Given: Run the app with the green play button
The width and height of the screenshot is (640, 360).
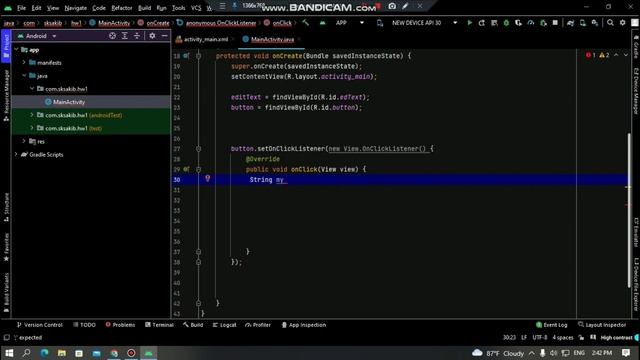Looking at the screenshot, I should point(469,23).
